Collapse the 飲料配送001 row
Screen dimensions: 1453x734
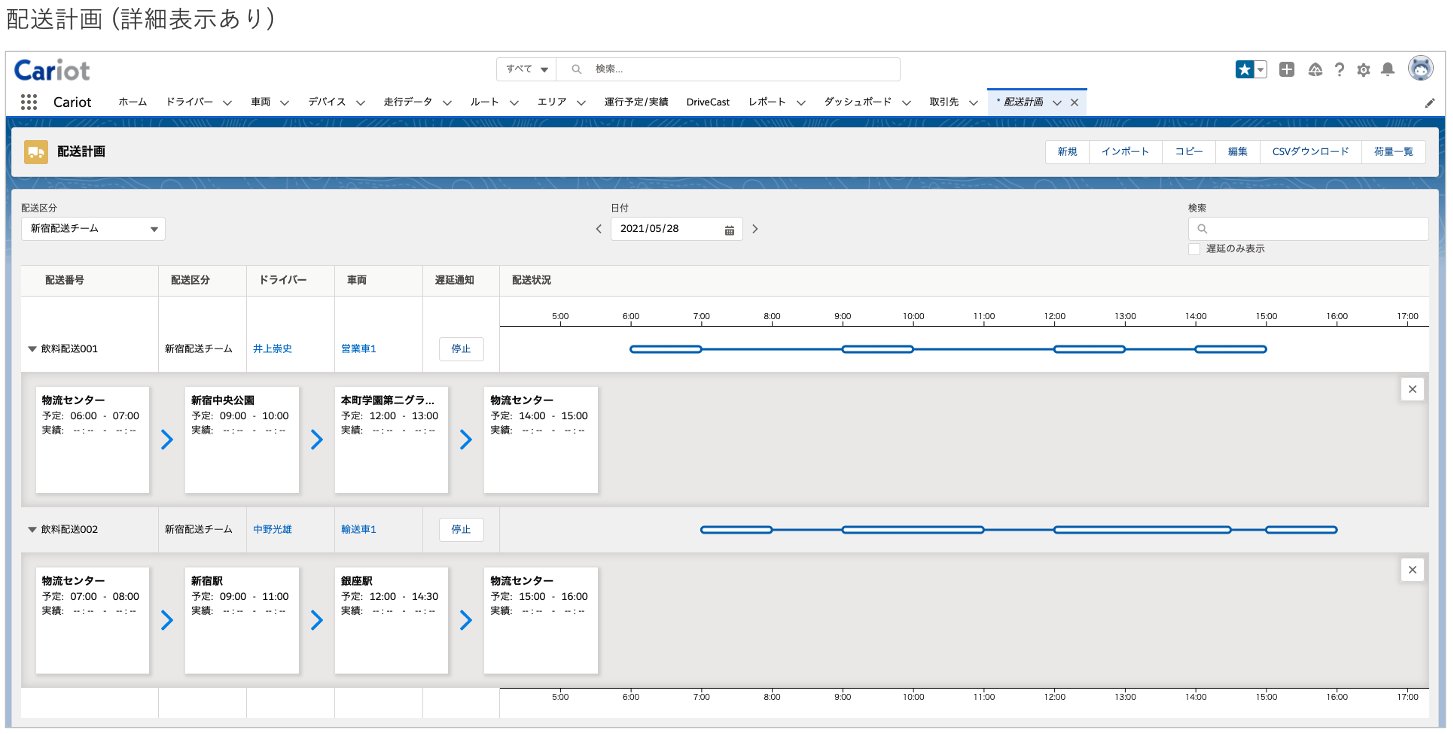[32, 349]
